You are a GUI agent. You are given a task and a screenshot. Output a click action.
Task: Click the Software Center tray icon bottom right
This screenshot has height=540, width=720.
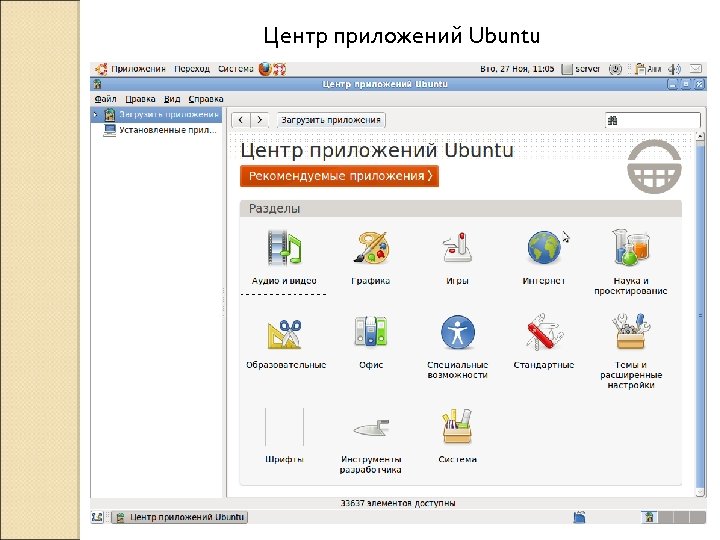[649, 518]
